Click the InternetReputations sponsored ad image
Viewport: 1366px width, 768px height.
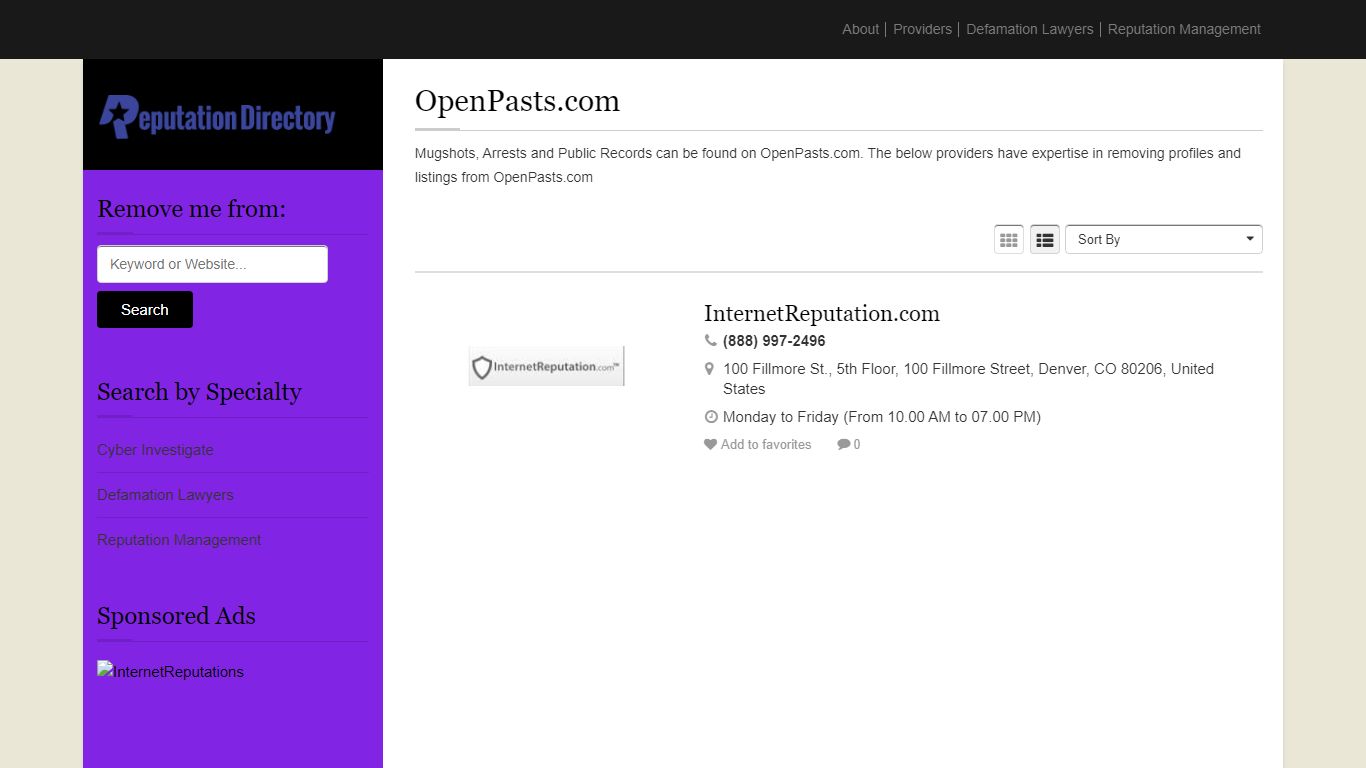tap(170, 671)
